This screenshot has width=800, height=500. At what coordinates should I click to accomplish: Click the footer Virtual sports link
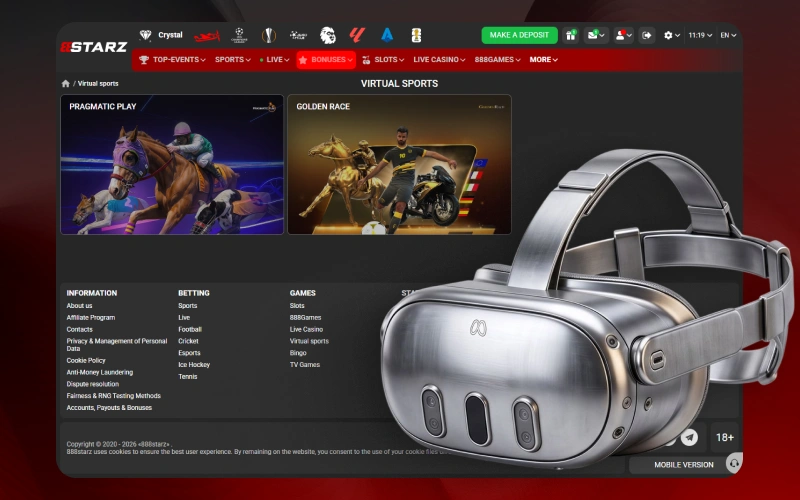click(x=309, y=341)
